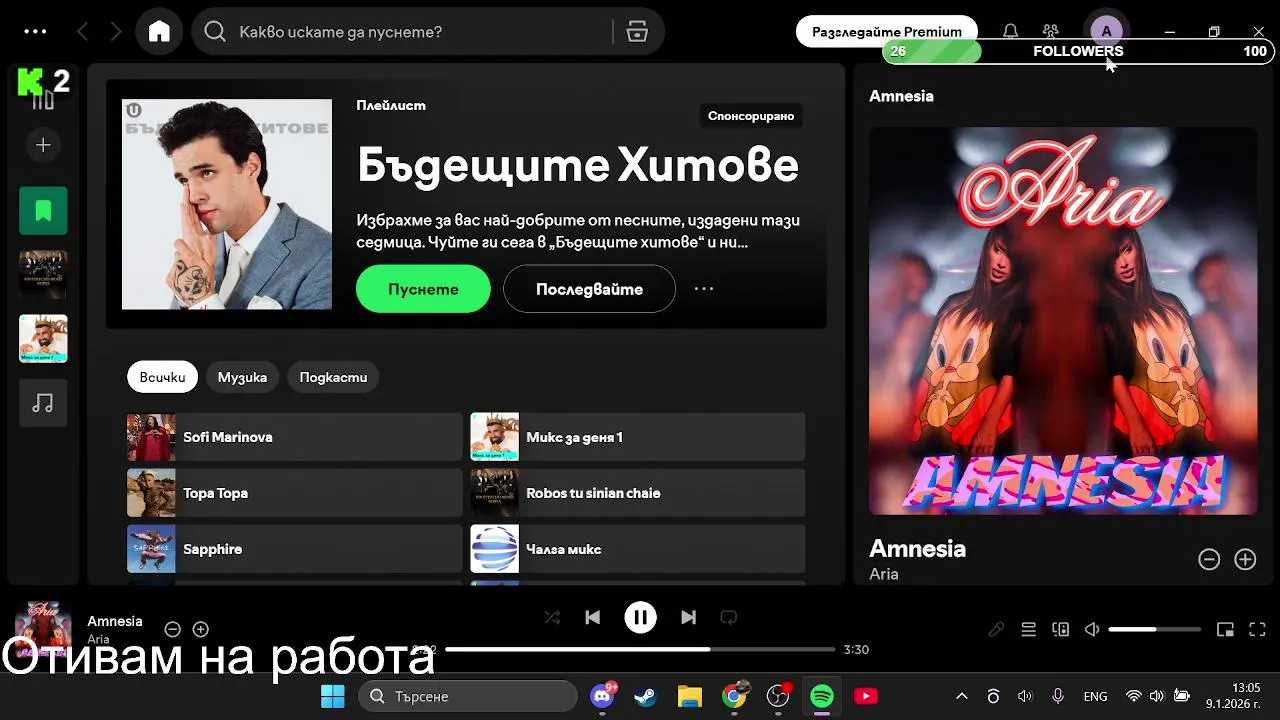This screenshot has width=1280, height=720.
Task: Open the Windows Start menu
Action: pos(332,696)
